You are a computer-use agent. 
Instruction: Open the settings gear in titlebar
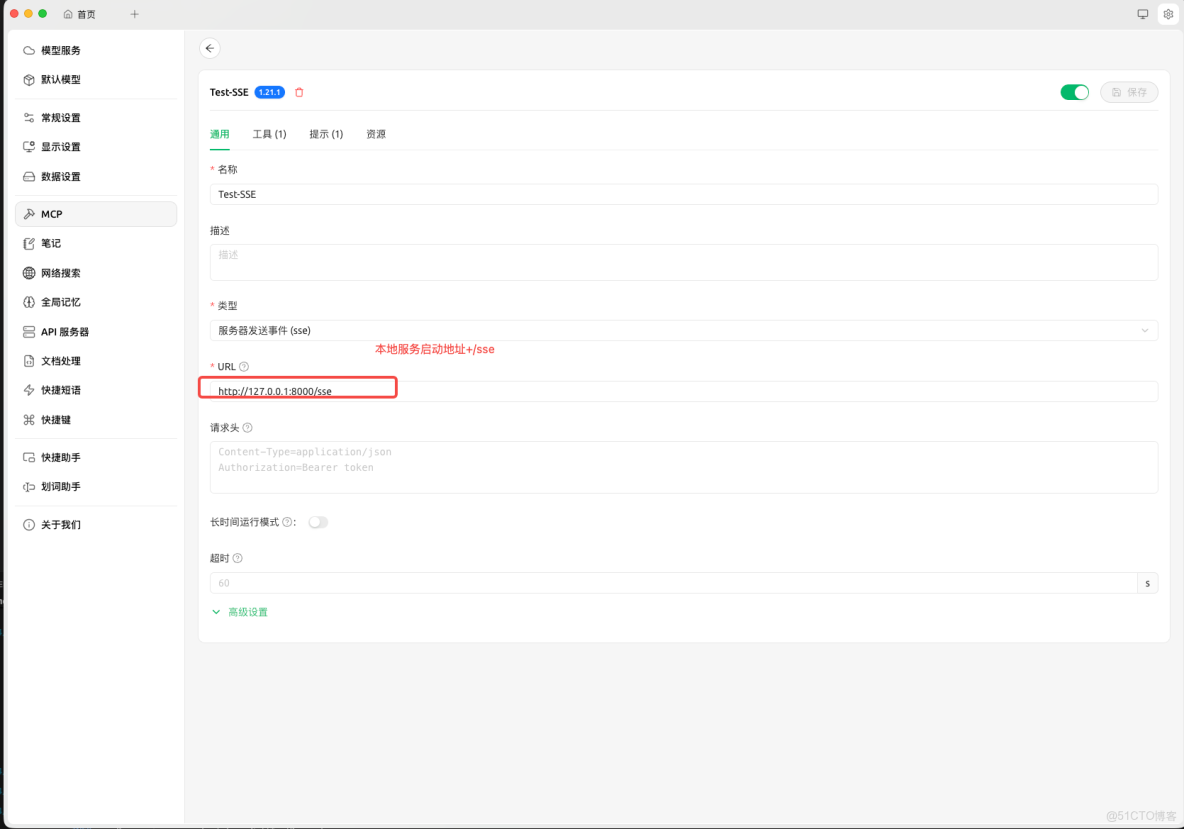pos(1168,14)
